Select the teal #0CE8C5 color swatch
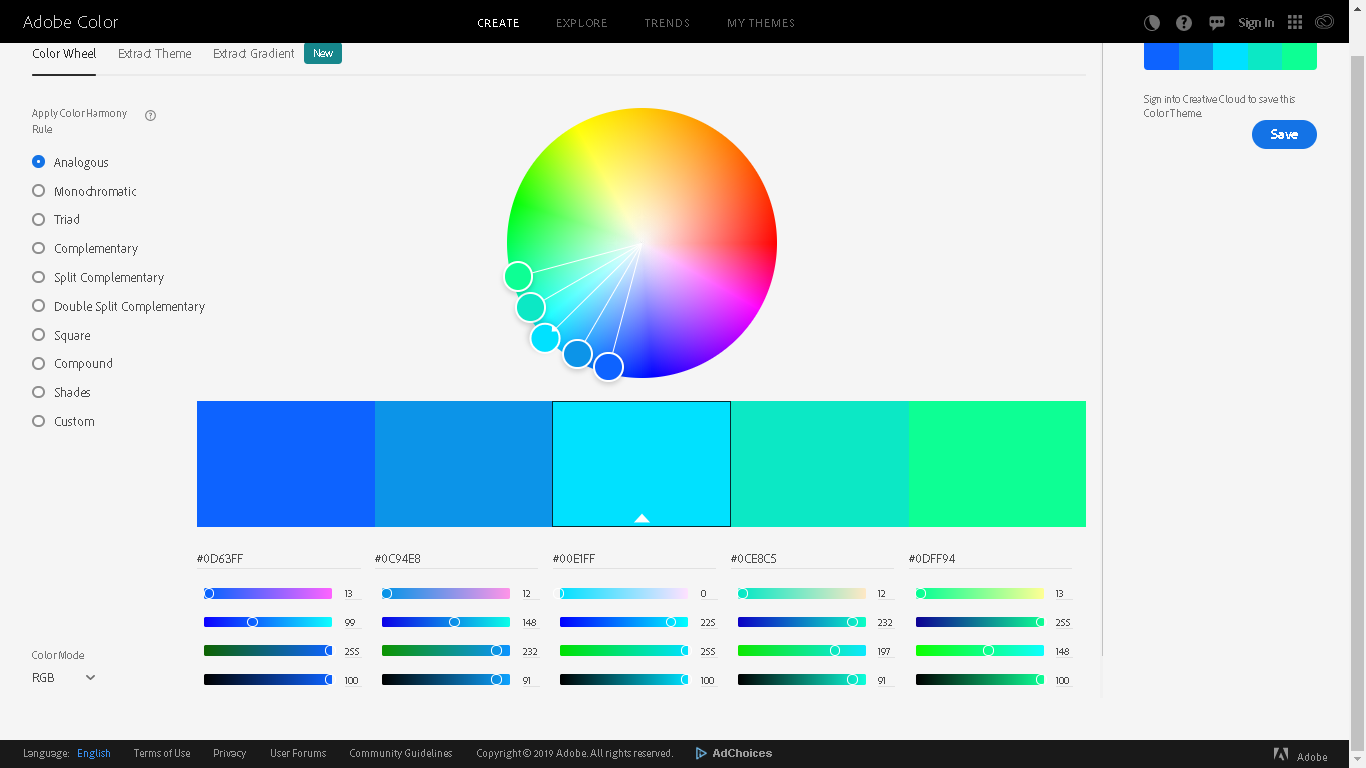Screen dimensions: 1366x768 (x=820, y=464)
